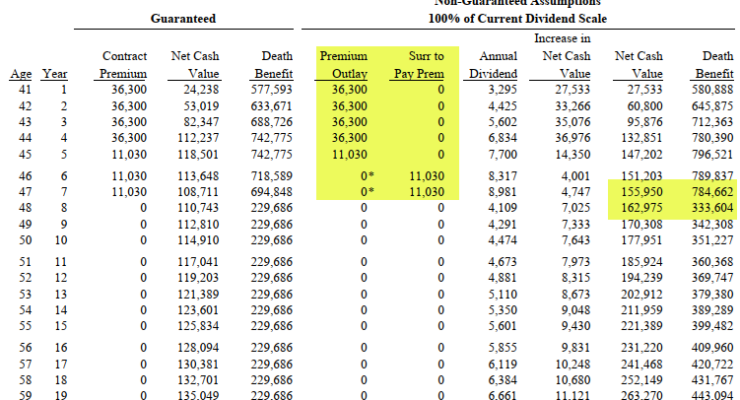Click the Year column header
The width and height of the screenshot is (740, 400).
(55, 74)
